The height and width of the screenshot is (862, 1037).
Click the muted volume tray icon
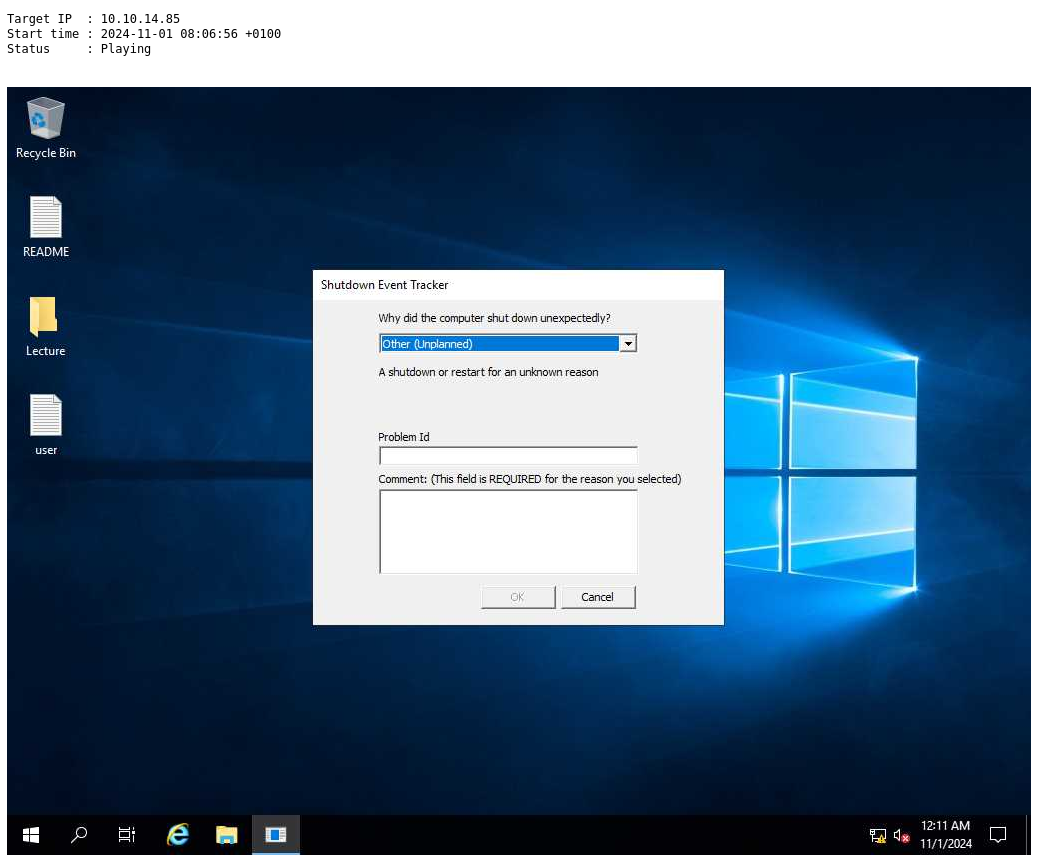coord(901,836)
